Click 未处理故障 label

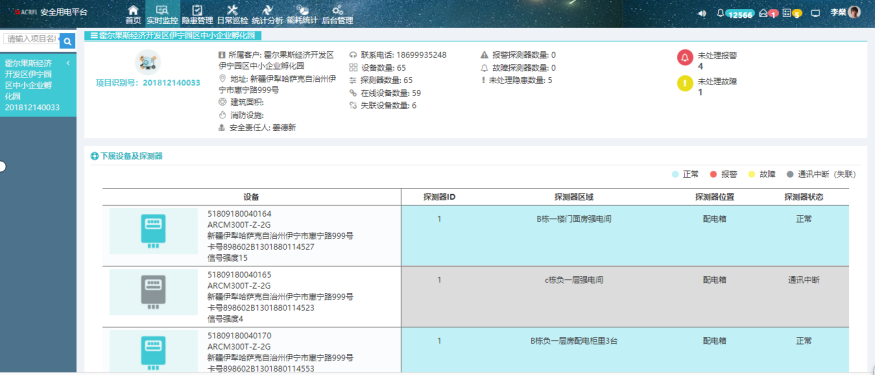717,81
